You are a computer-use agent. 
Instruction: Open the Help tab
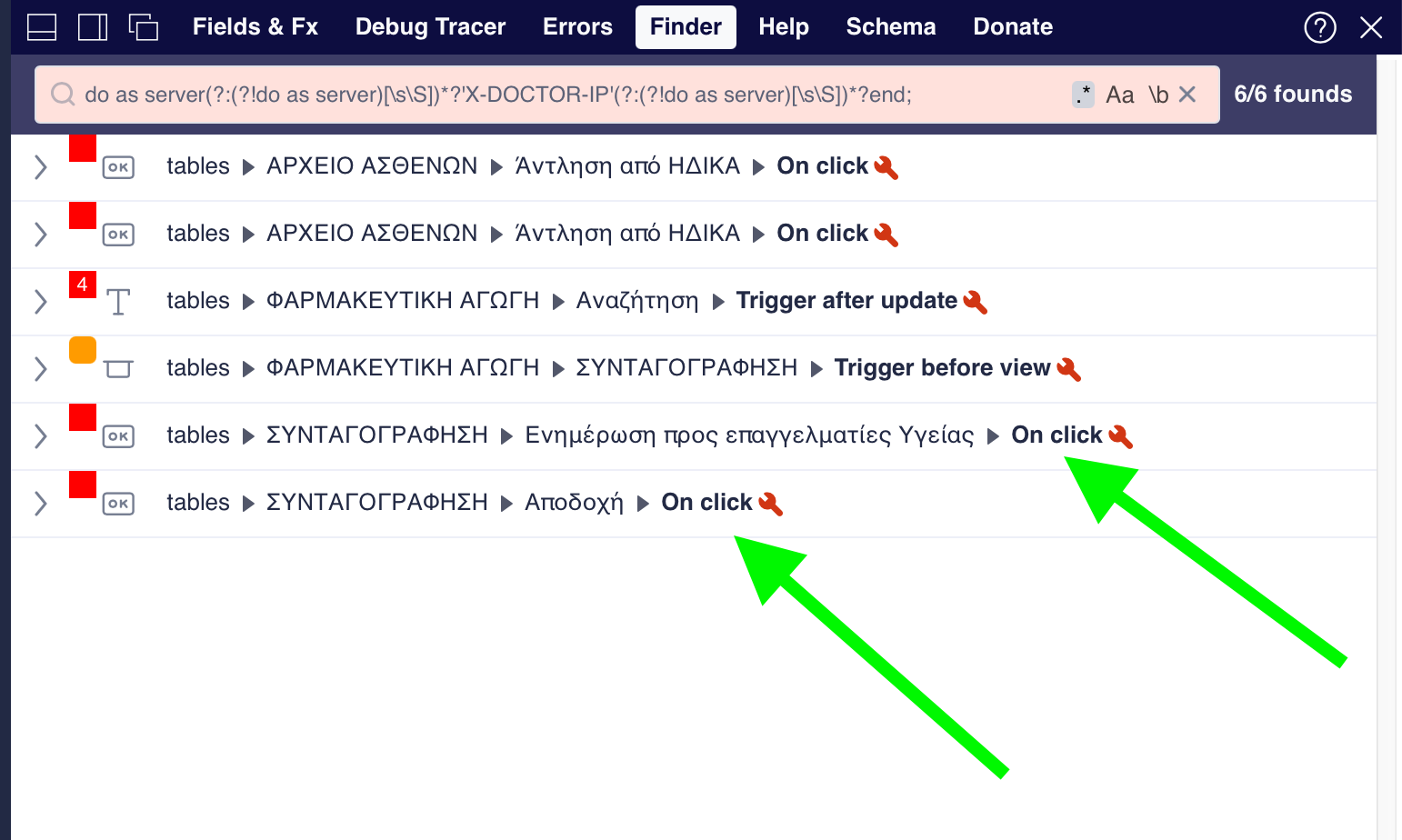point(784,27)
